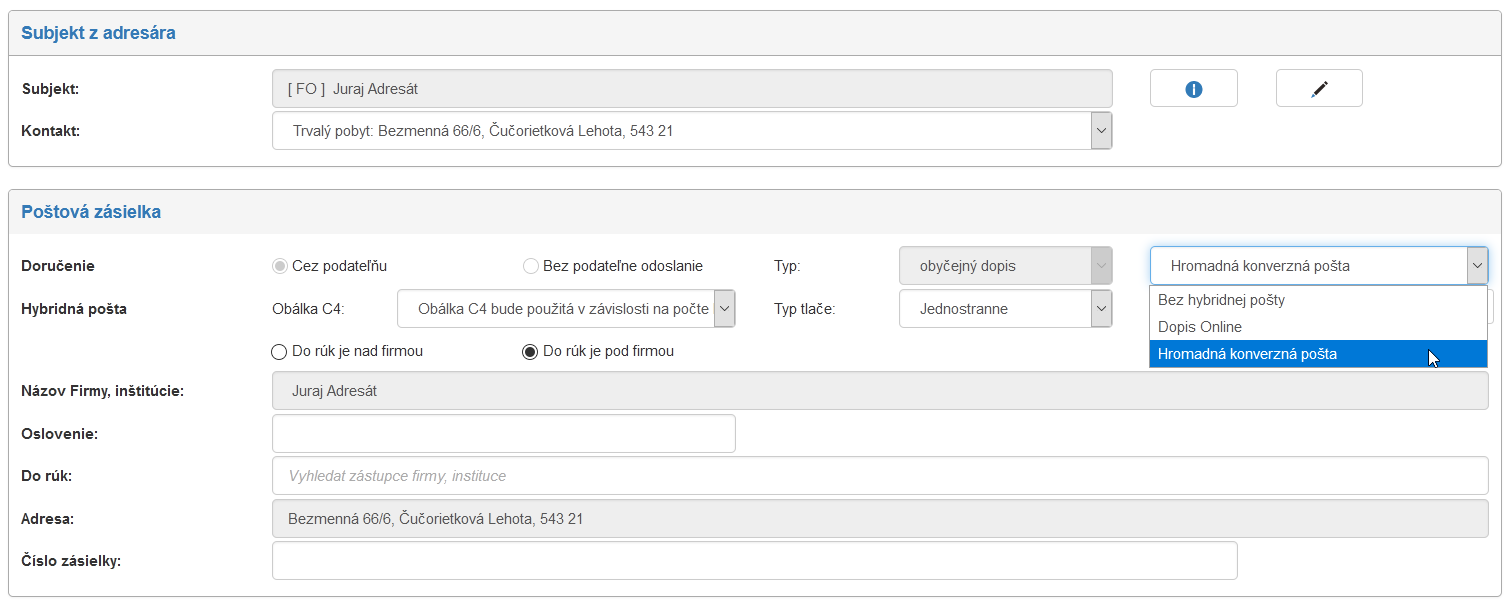
Task: Choose 'Do rúk je pod firmou' option
Action: pyautogui.click(x=530, y=352)
